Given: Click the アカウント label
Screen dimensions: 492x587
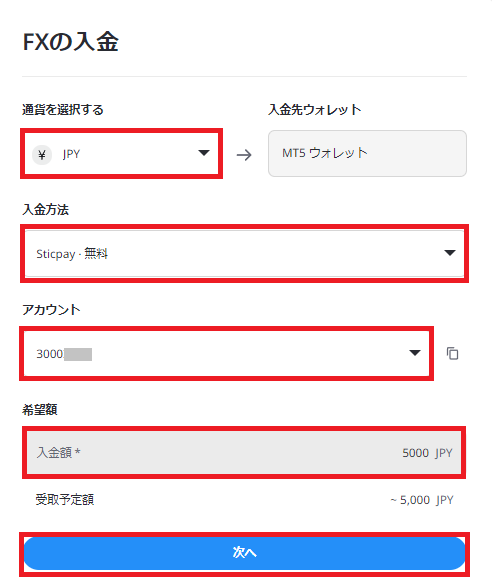Looking at the screenshot, I should 51,310.
